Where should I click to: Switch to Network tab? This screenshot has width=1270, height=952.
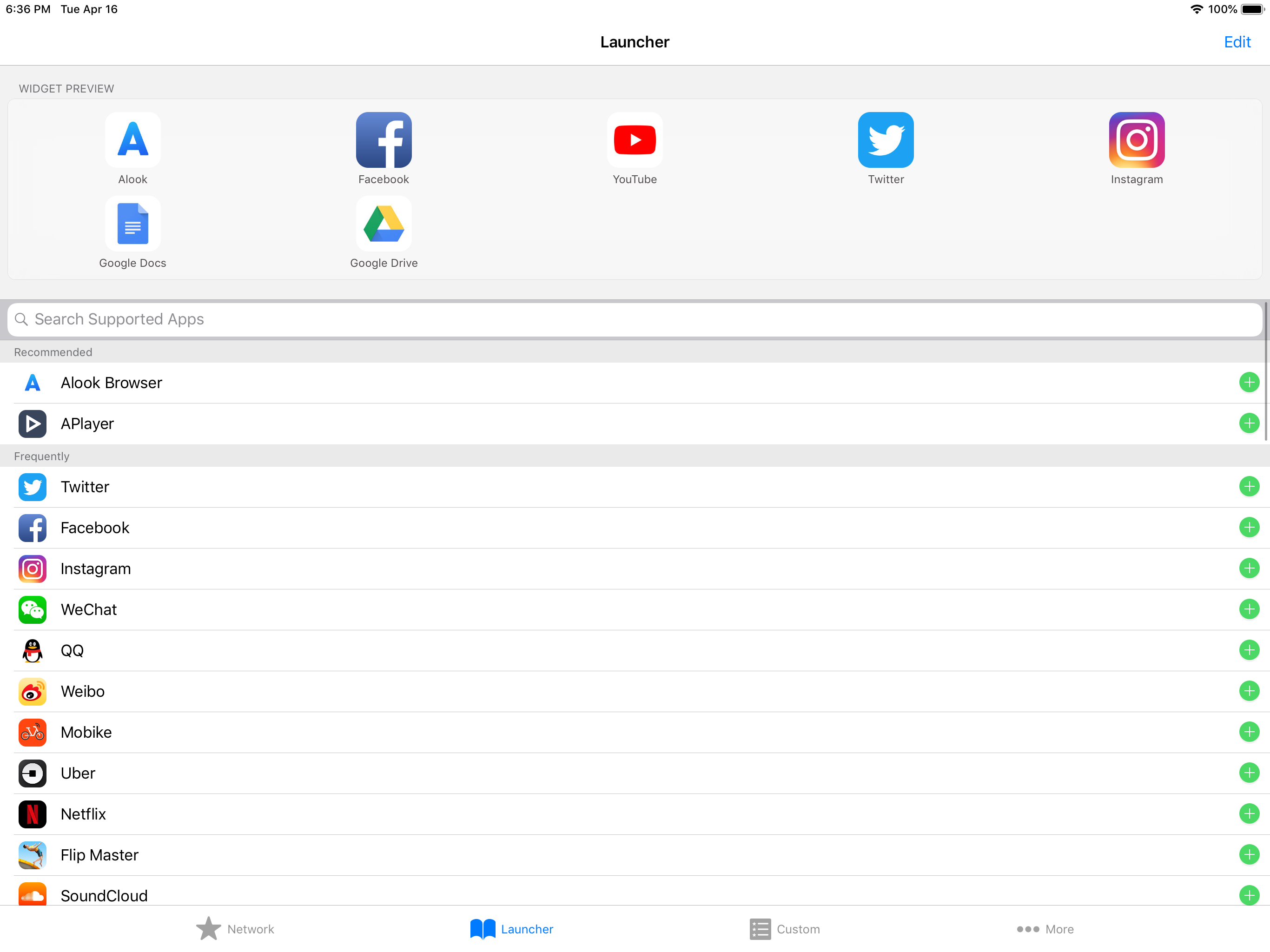[x=235, y=928]
